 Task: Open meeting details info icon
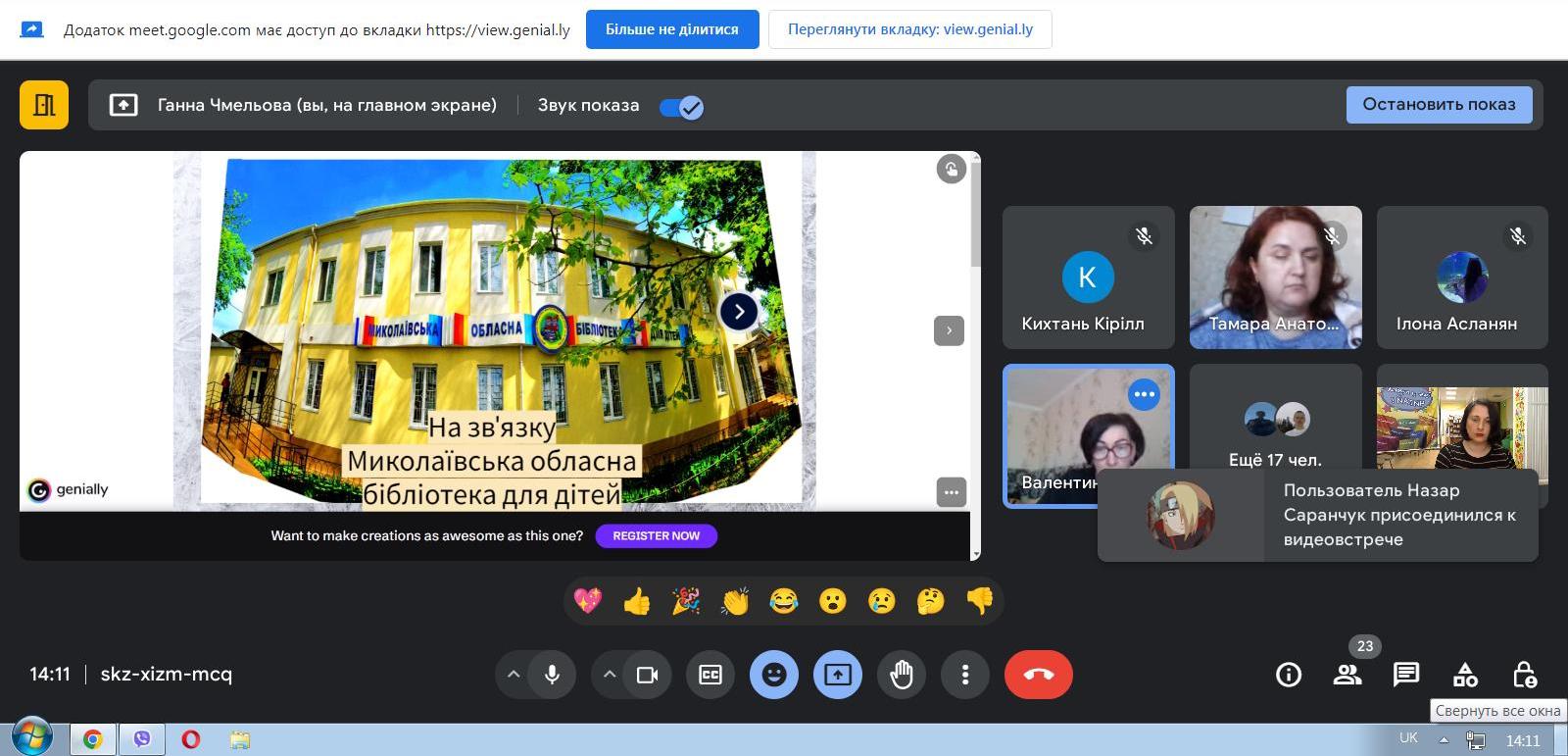pyautogui.click(x=1289, y=675)
